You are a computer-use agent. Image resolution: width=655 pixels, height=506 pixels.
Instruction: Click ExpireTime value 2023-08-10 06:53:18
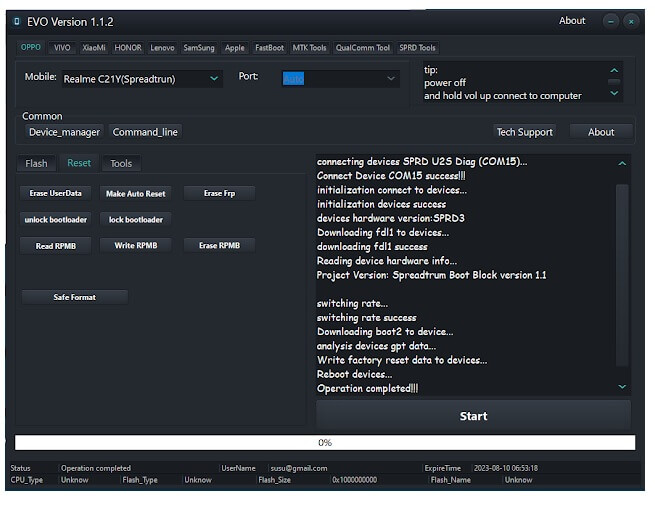[x=505, y=468]
